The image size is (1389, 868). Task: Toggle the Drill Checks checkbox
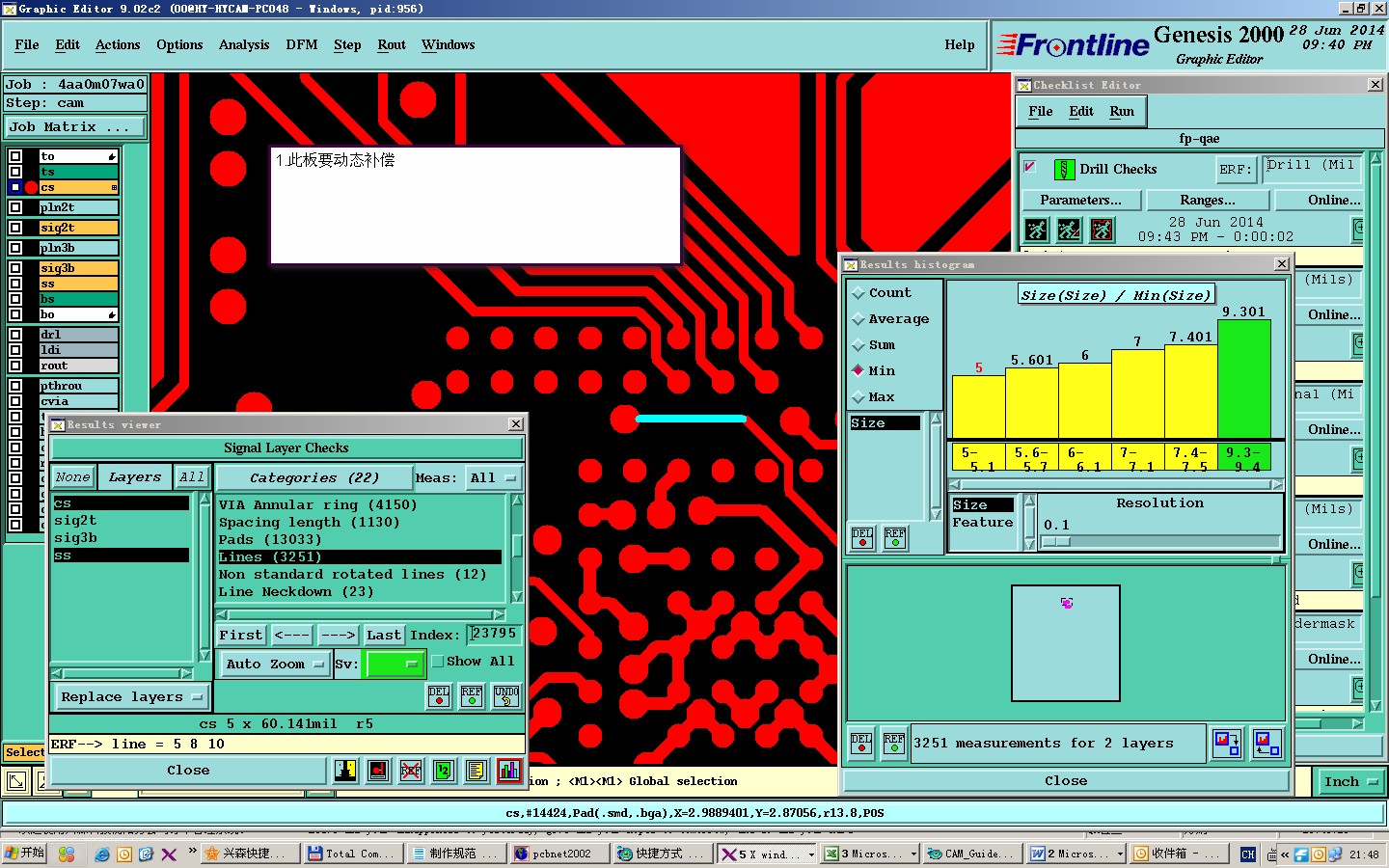pos(1029,167)
